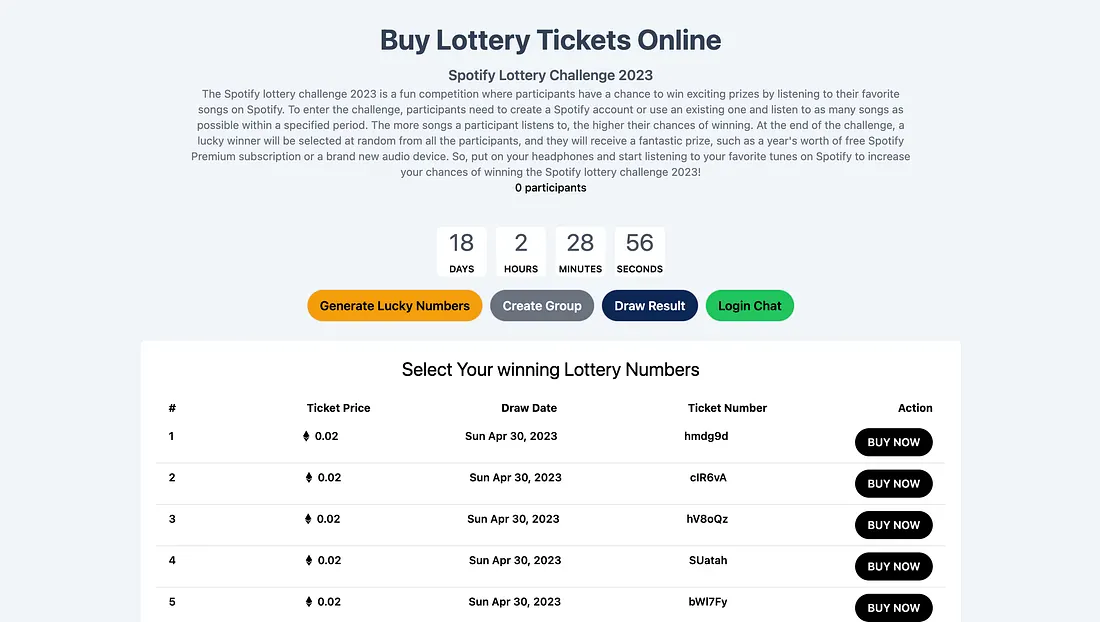
Task: Click the Draw Date column header
Action: click(529, 408)
